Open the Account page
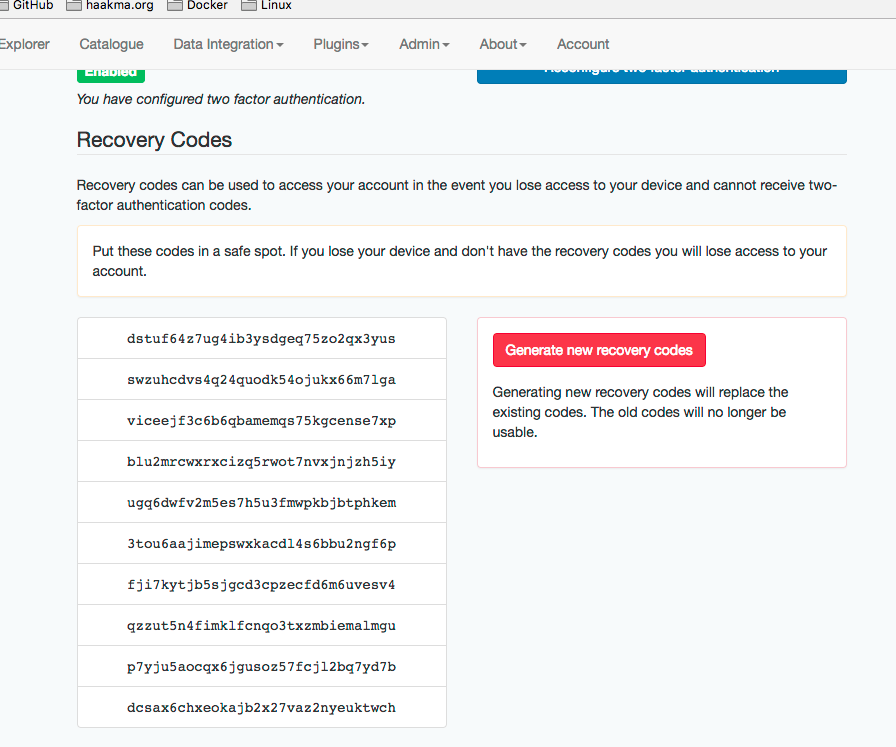The width and height of the screenshot is (896, 747). pos(582,44)
